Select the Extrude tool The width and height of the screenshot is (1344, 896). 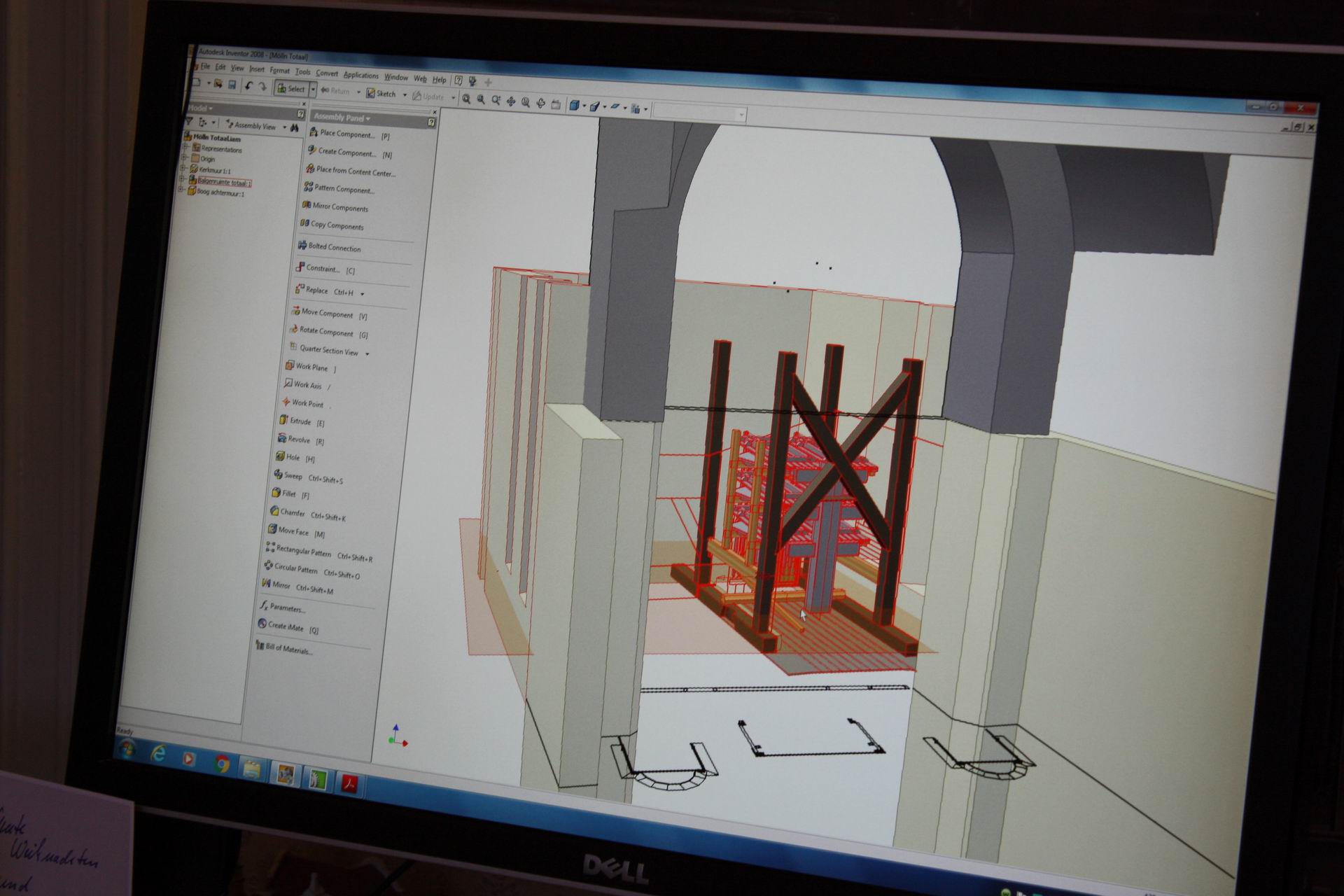coord(300,421)
